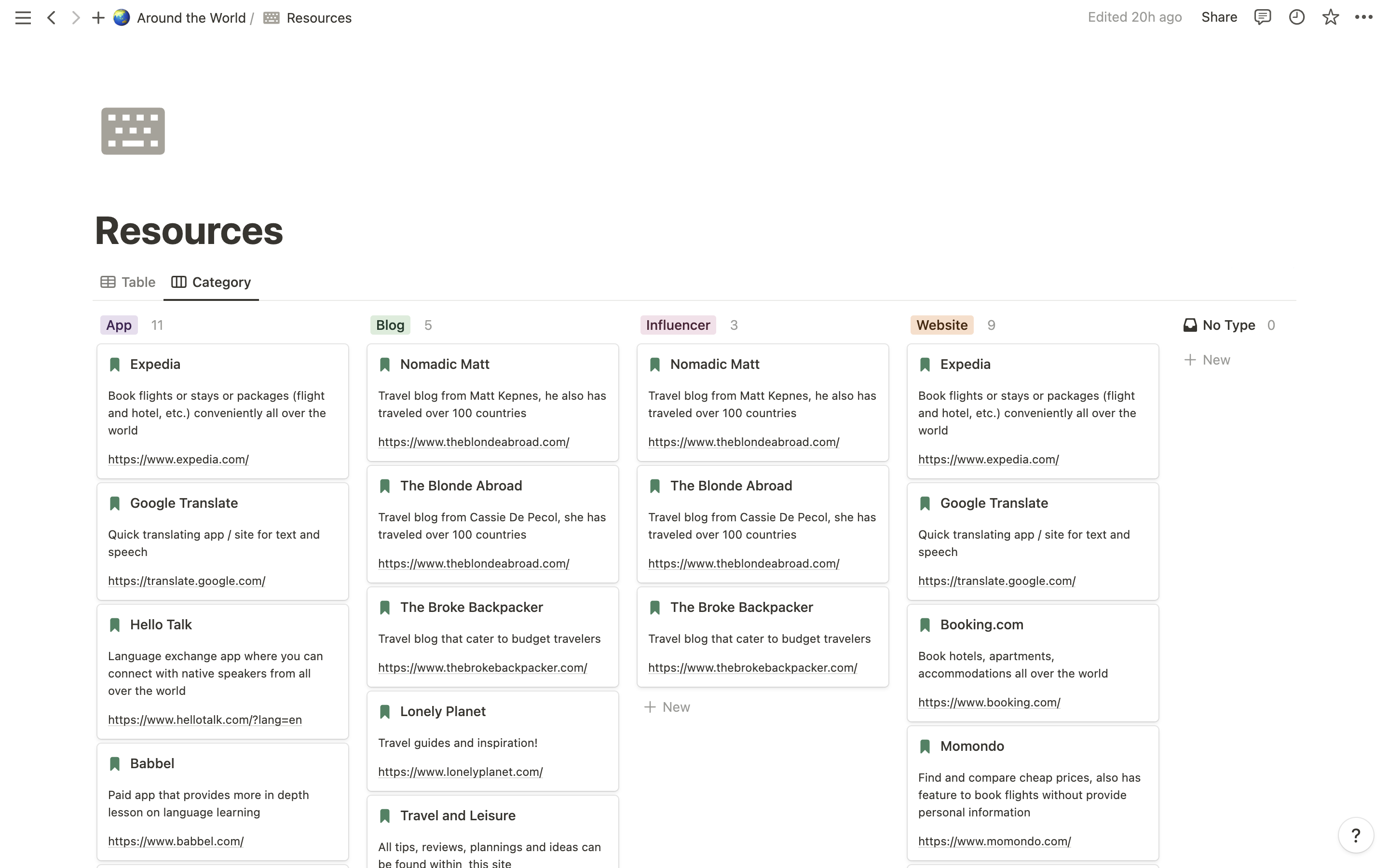Click the No Type group header

pyautogui.click(x=1229, y=325)
